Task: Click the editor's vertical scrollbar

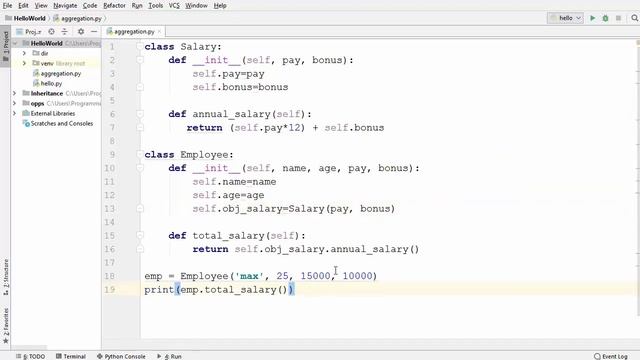Action: click(638, 178)
